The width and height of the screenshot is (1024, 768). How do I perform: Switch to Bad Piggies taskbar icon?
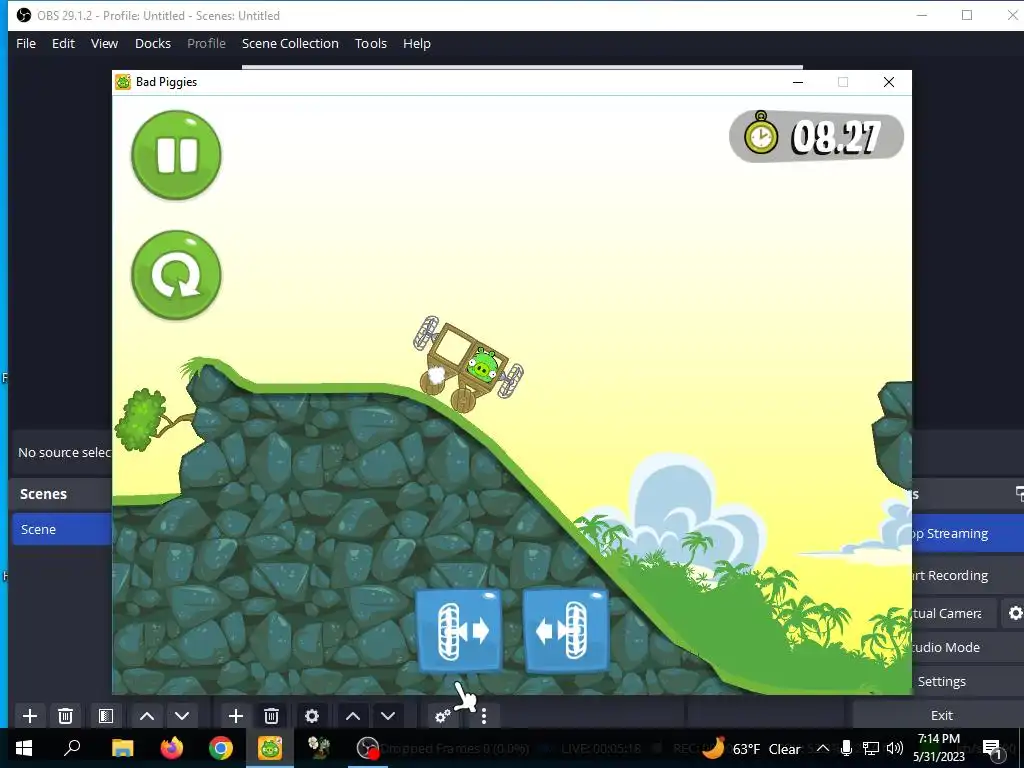270,748
